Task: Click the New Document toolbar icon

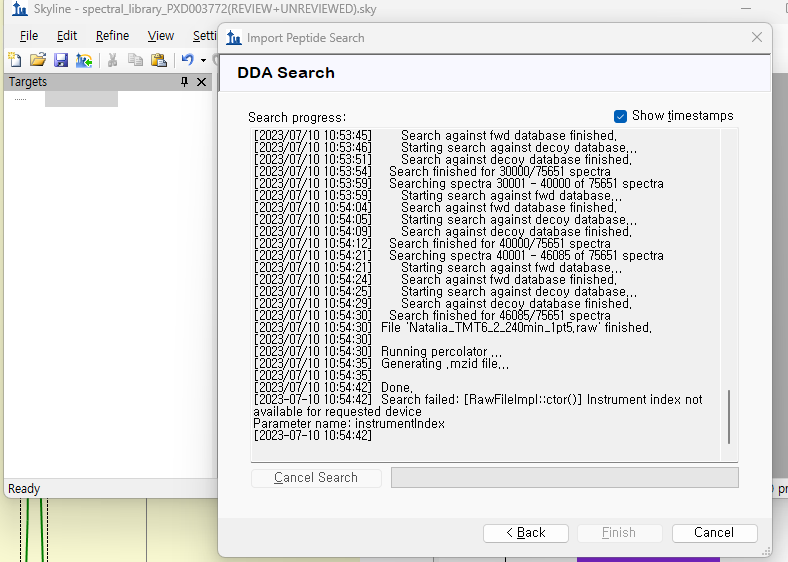Action: (14, 60)
